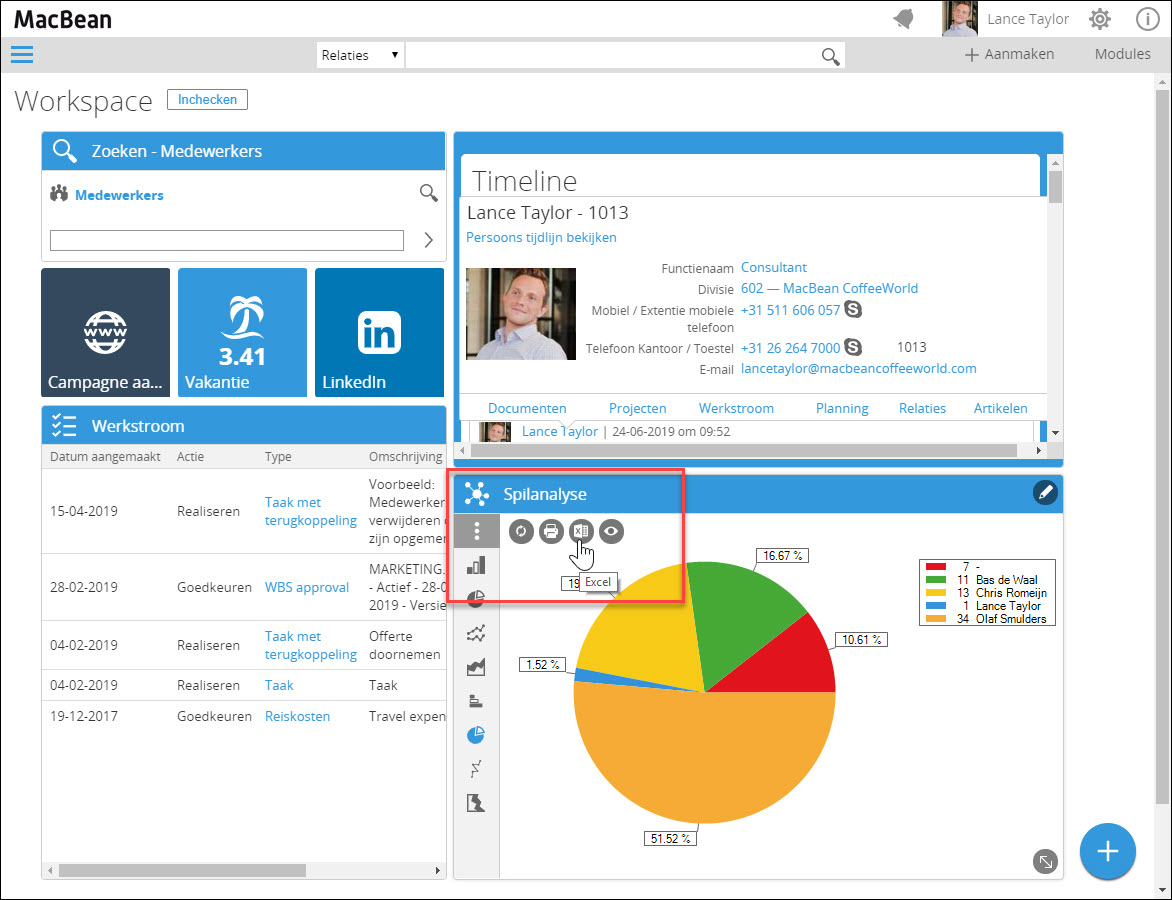
Task: Switch the chart to the column bar type
Action: [x=476, y=565]
